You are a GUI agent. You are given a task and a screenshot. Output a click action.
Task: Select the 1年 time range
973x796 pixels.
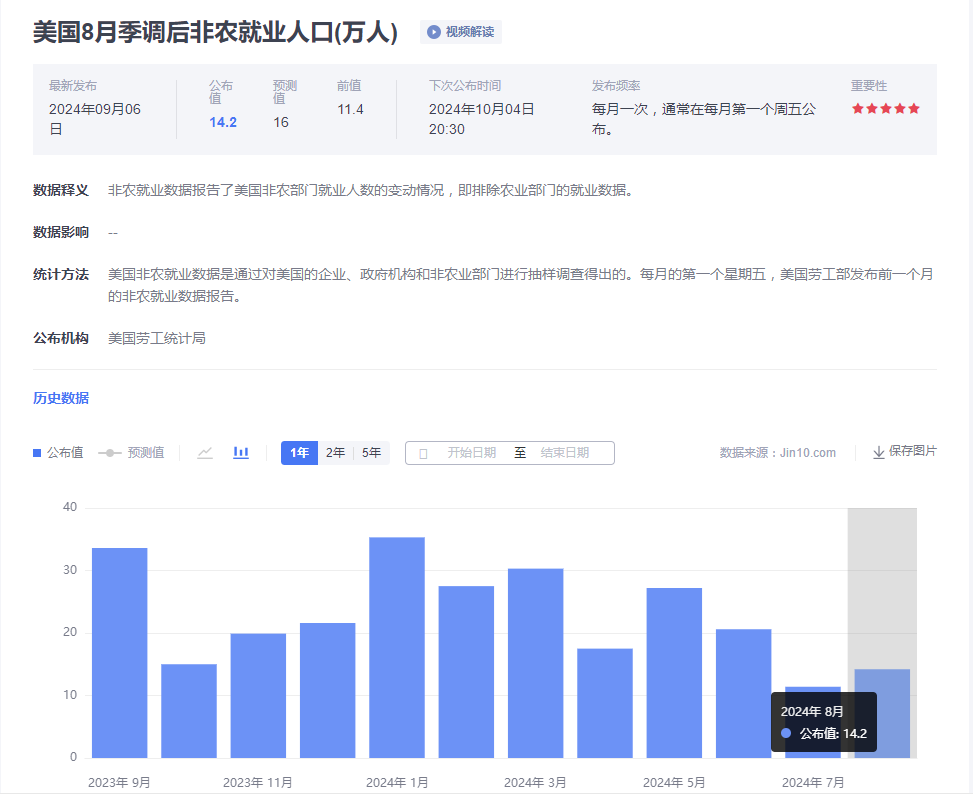click(x=299, y=453)
